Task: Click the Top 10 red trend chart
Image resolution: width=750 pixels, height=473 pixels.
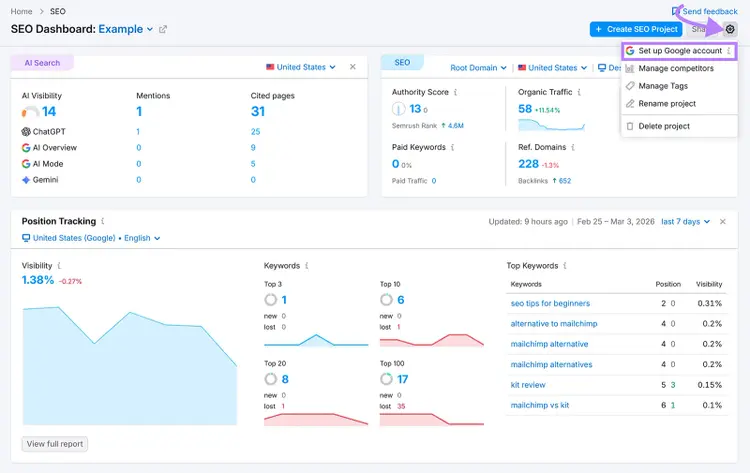Action: point(431,340)
